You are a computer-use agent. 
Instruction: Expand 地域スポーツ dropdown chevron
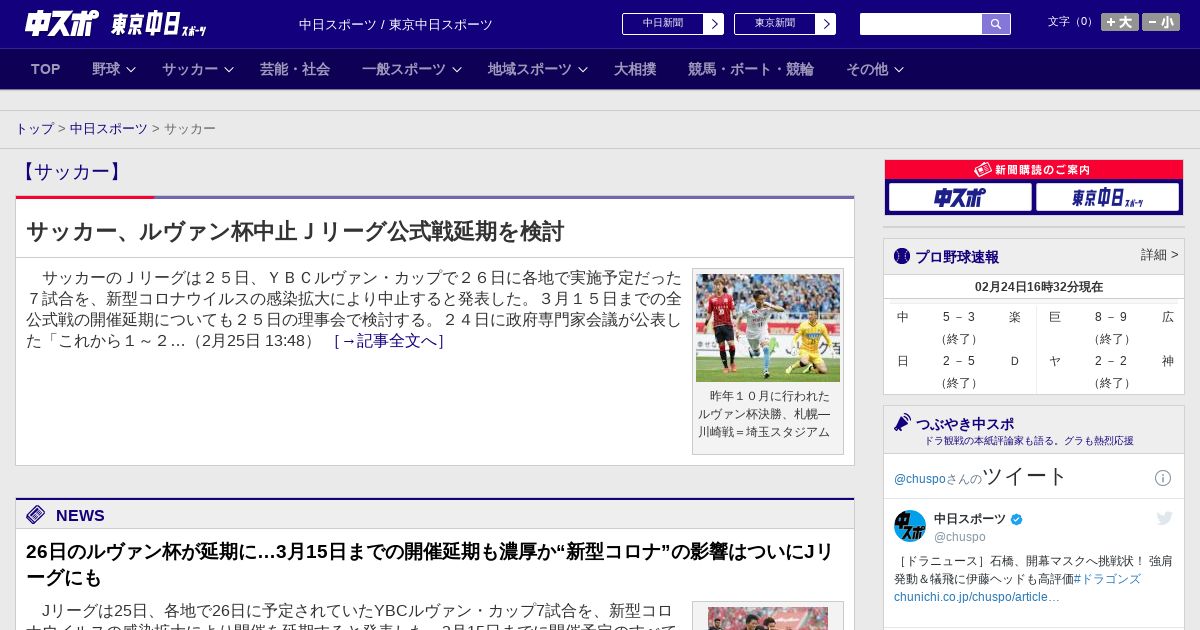click(x=583, y=70)
